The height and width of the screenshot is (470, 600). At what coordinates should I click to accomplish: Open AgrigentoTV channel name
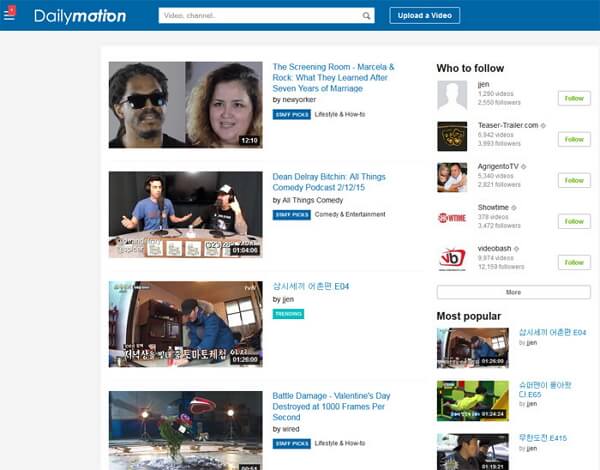(498, 166)
